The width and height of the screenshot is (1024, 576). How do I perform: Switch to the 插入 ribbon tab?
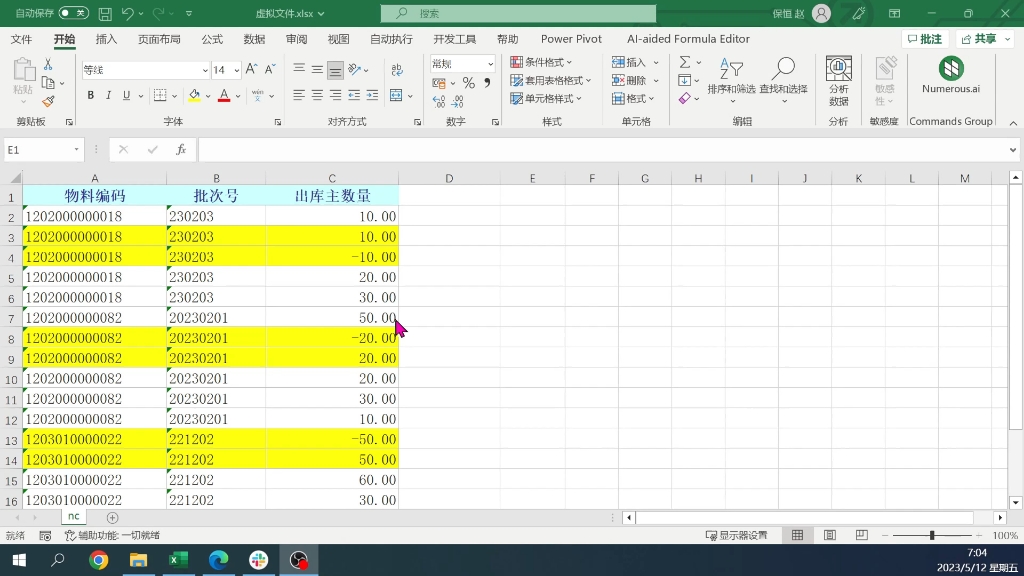[x=107, y=39]
